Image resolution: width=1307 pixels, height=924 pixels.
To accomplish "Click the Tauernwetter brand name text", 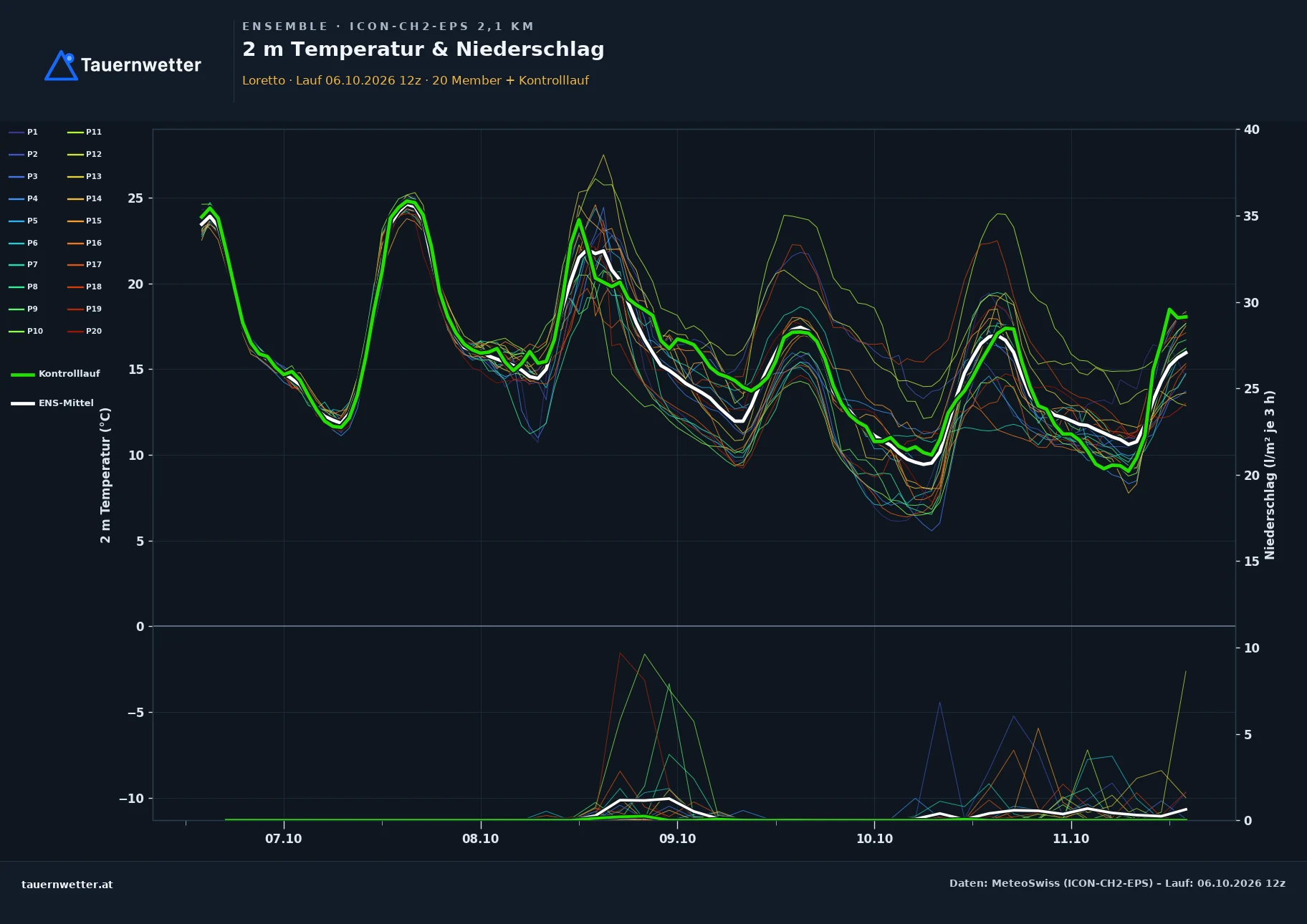I will click(x=141, y=65).
